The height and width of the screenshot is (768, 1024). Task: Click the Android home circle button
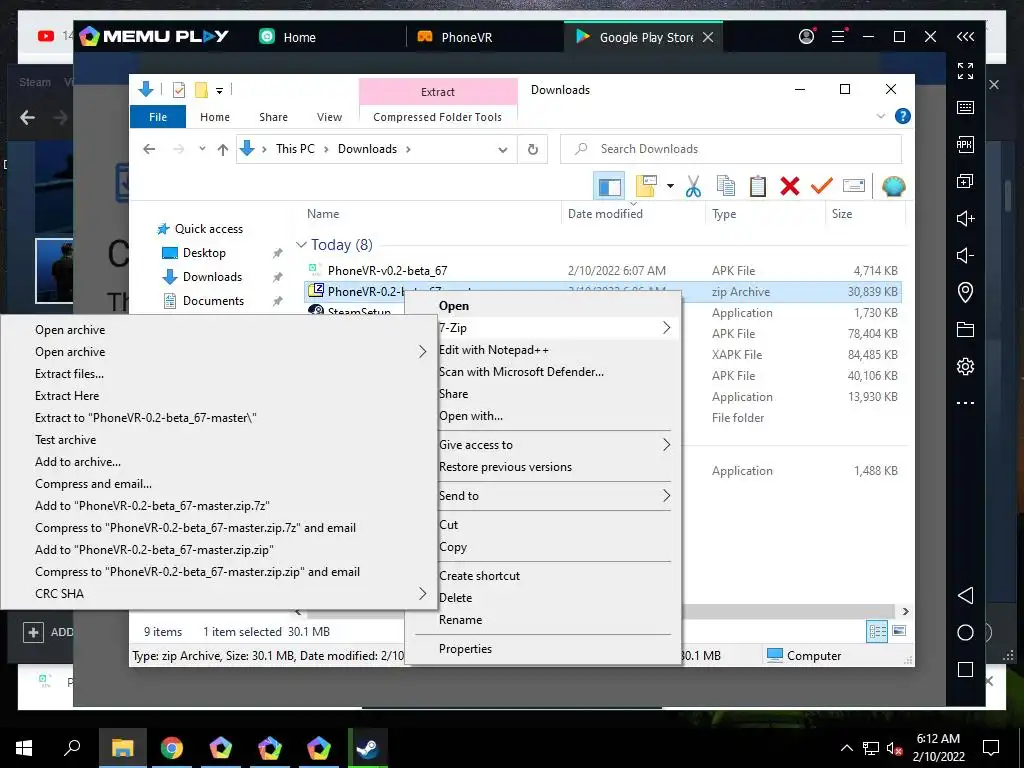[x=965, y=632]
